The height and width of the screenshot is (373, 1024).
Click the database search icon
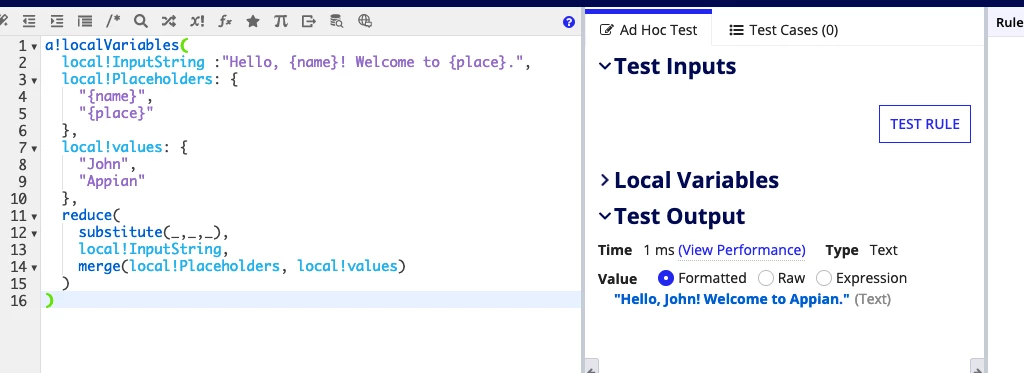[x=337, y=22]
